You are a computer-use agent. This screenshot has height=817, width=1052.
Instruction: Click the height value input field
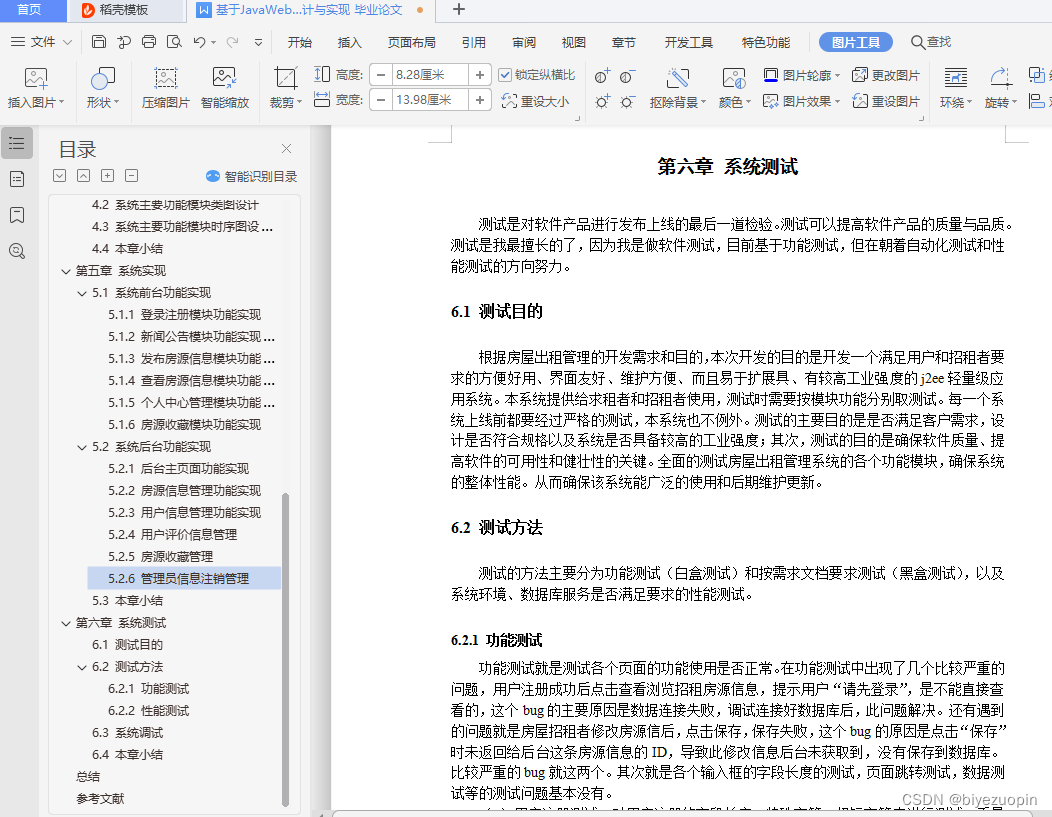[x=430, y=74]
